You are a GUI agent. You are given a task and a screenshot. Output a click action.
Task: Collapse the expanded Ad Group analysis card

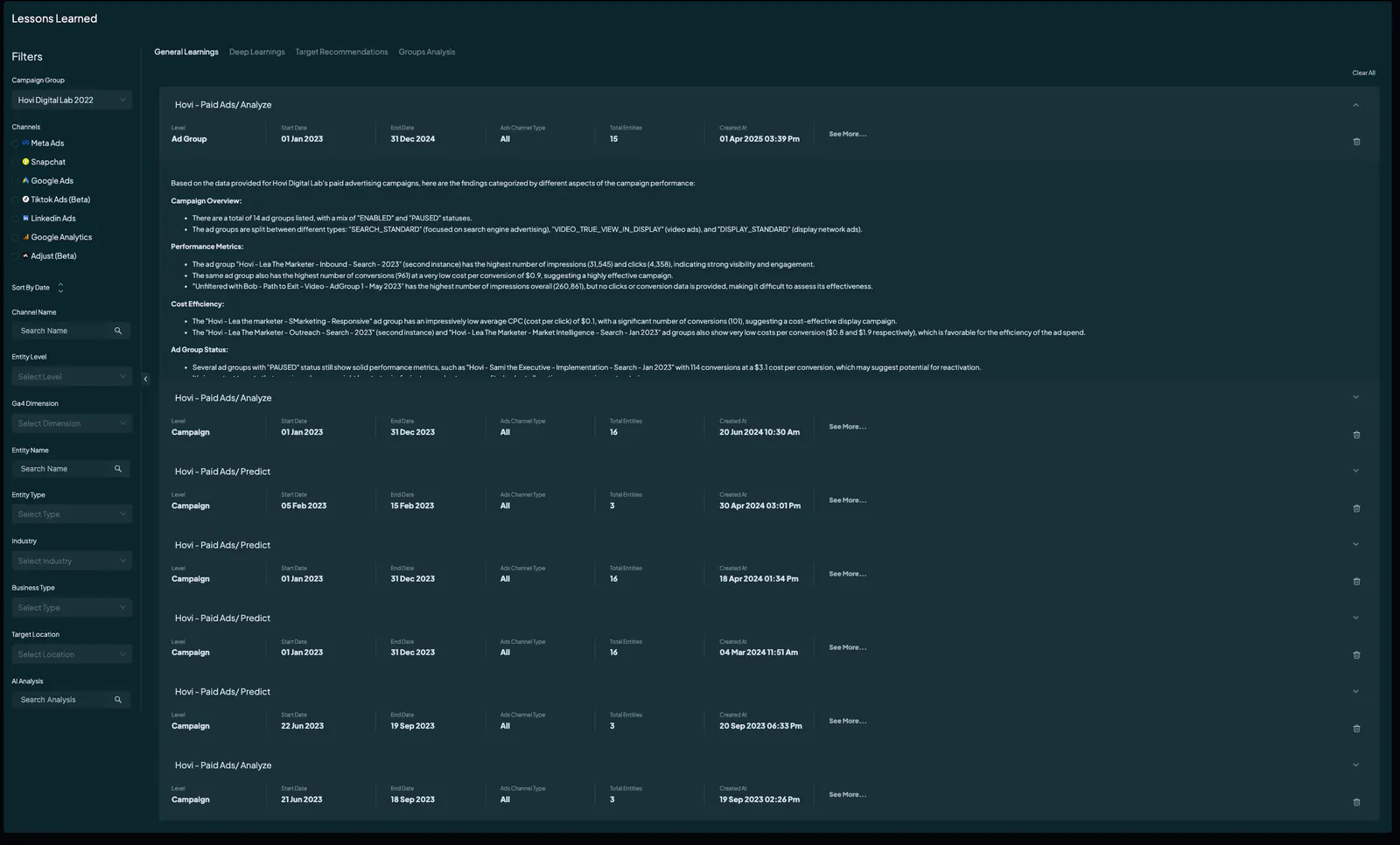pos(1355,105)
